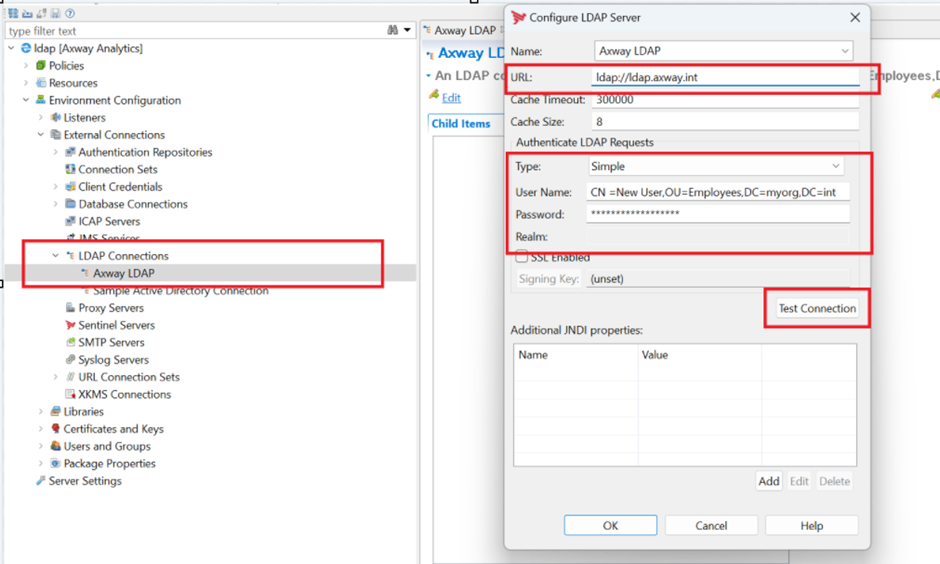Click the Users and Groups icon

point(56,446)
